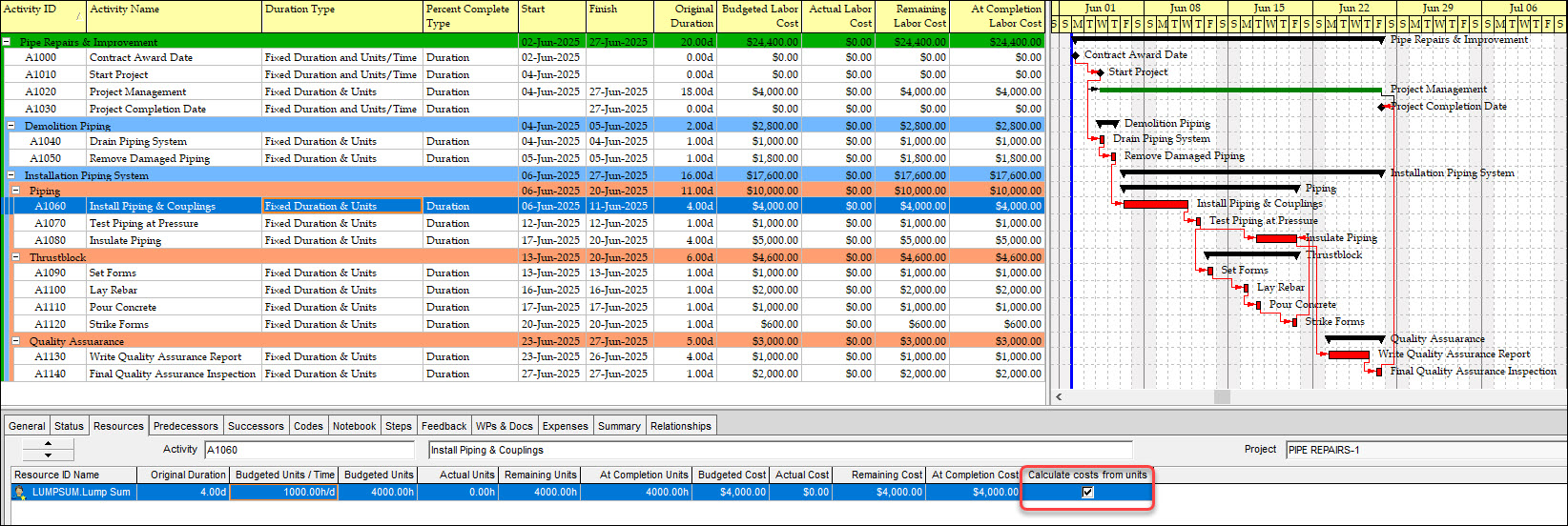Collapse the Thrustblock group
The height and width of the screenshot is (526, 1568).
pyautogui.click(x=16, y=257)
